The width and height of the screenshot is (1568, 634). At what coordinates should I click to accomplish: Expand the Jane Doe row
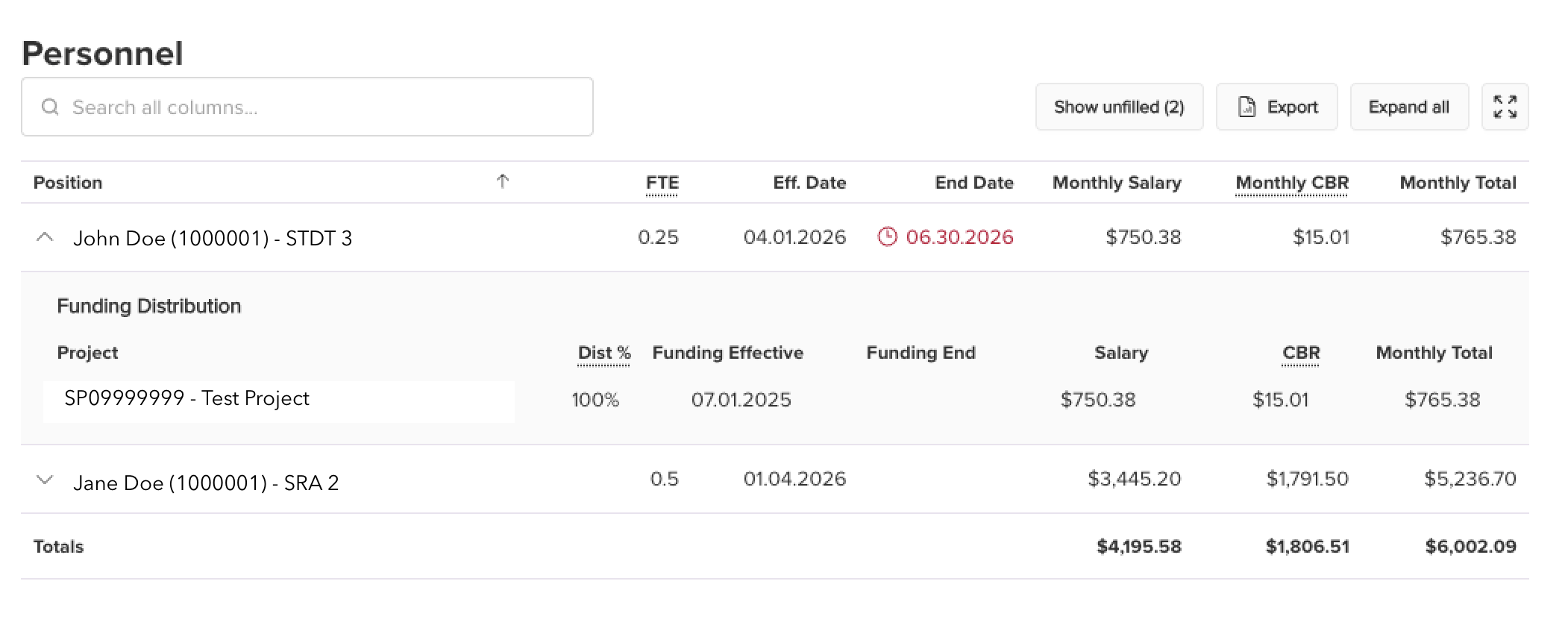[x=45, y=480]
